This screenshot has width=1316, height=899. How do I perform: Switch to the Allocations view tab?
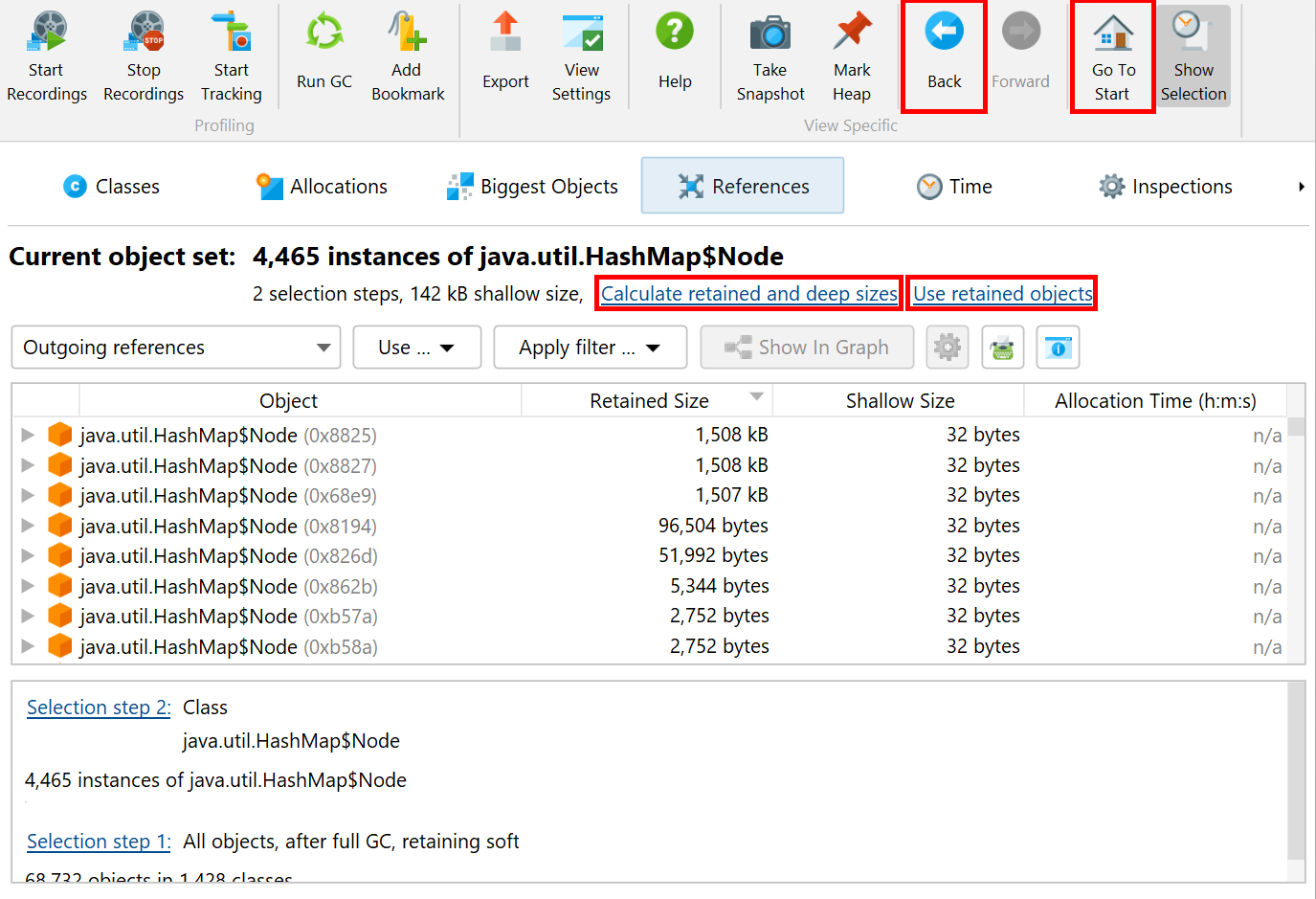(x=322, y=187)
